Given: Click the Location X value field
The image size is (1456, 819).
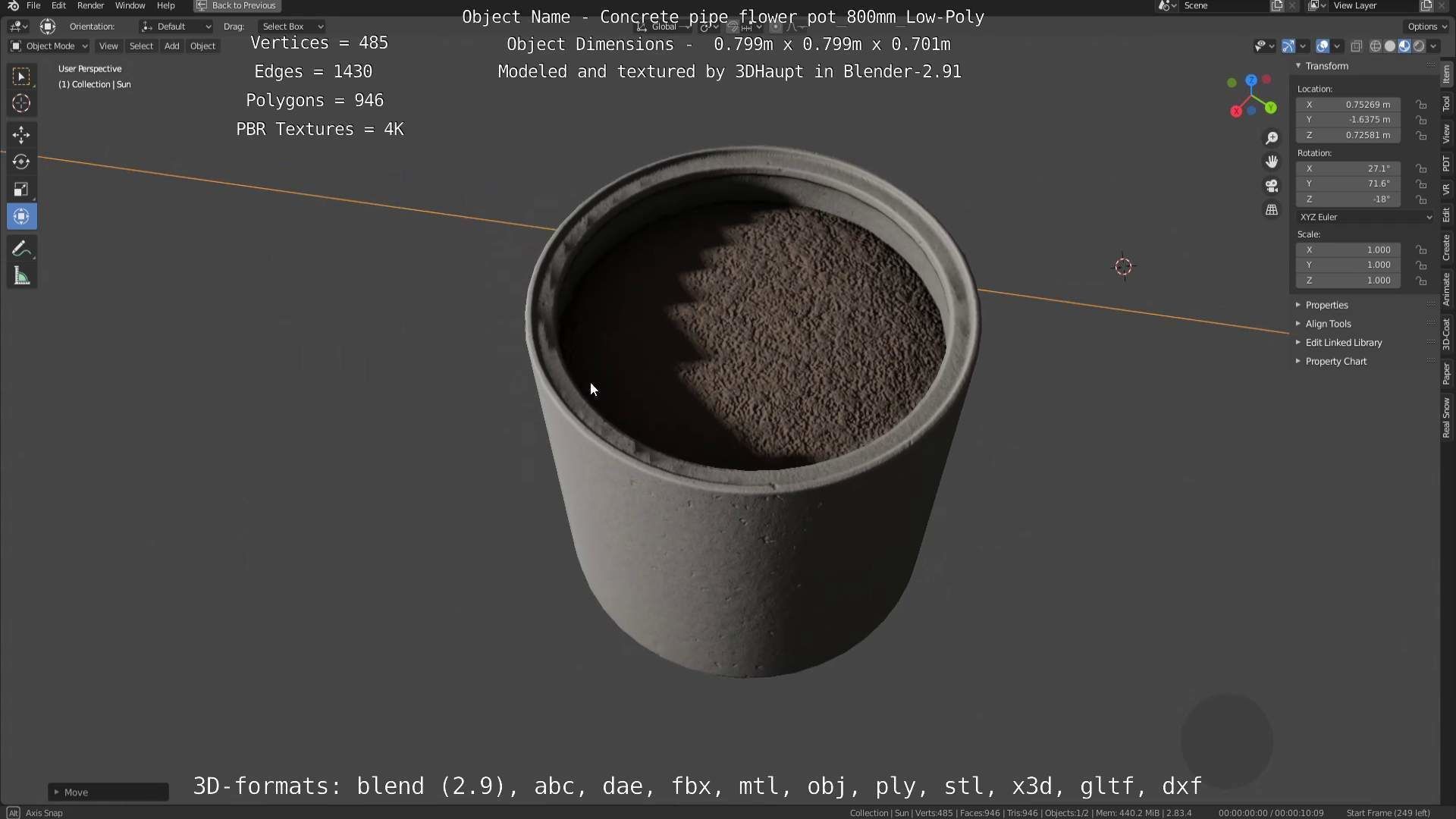Looking at the screenshot, I should pyautogui.click(x=1348, y=105).
